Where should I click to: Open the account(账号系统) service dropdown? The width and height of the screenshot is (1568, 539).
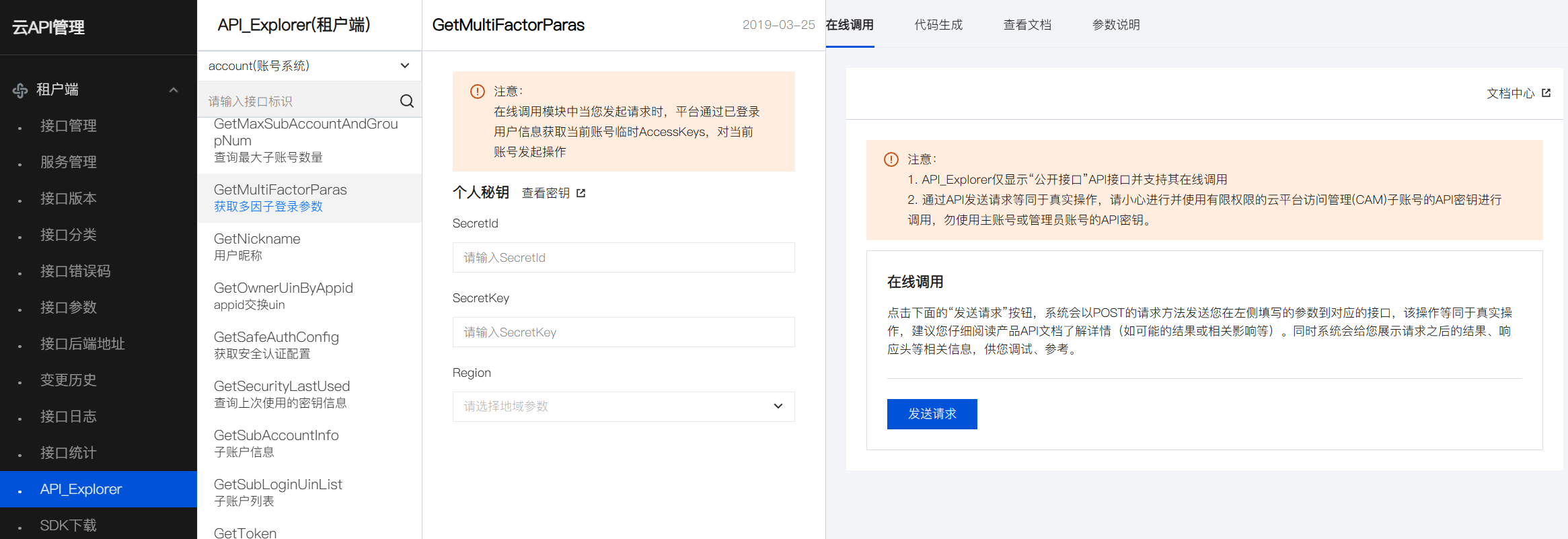309,66
